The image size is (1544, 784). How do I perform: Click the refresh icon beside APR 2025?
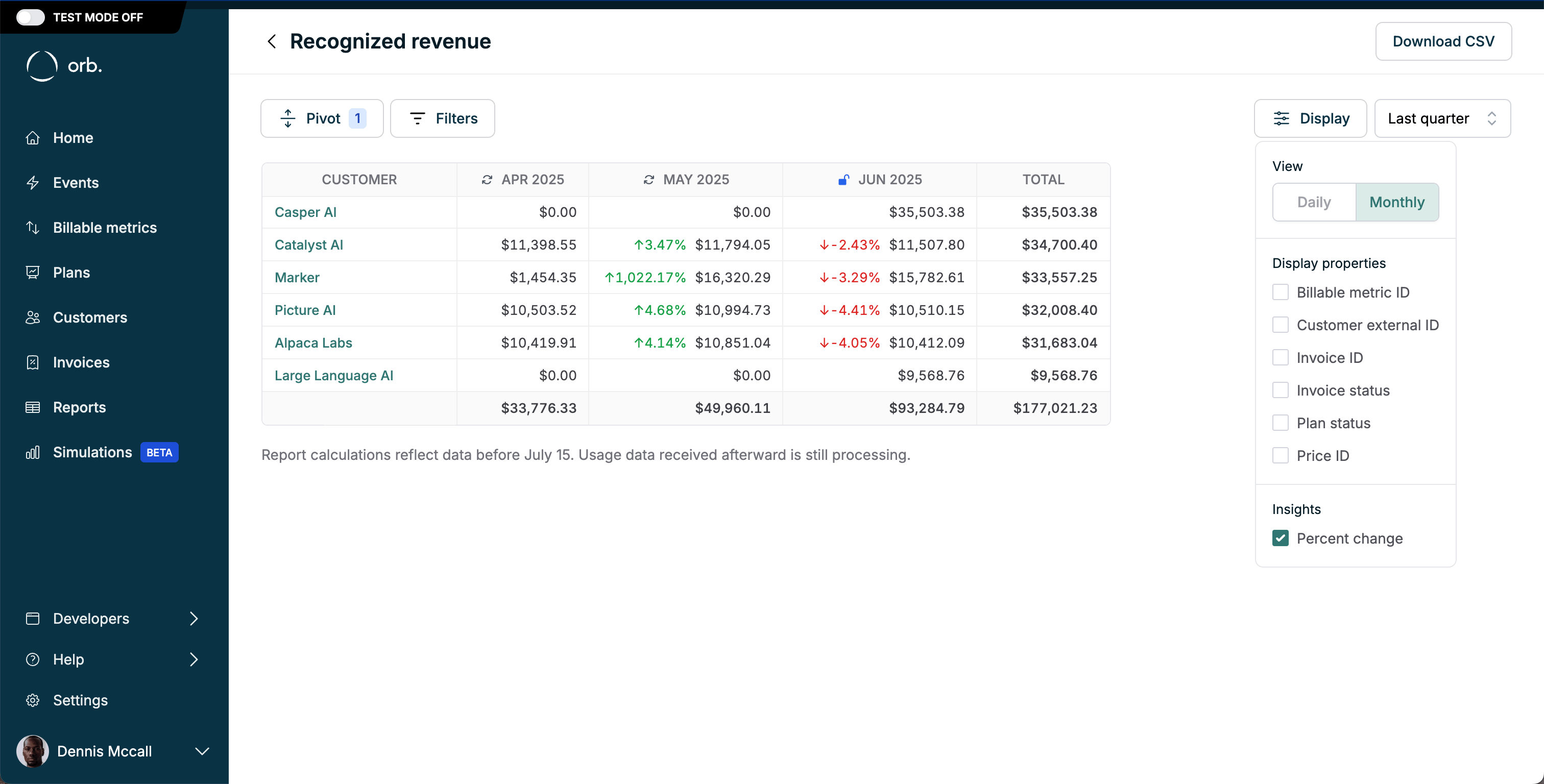(487, 180)
